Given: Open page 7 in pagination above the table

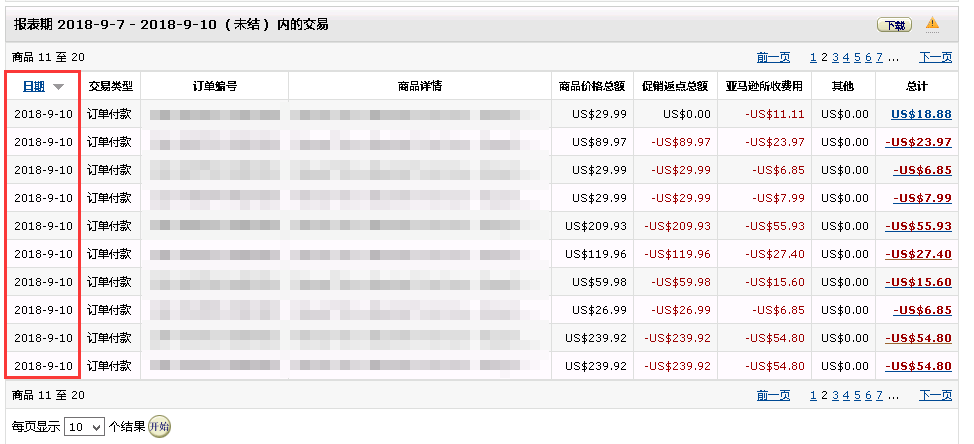Looking at the screenshot, I should [x=879, y=57].
